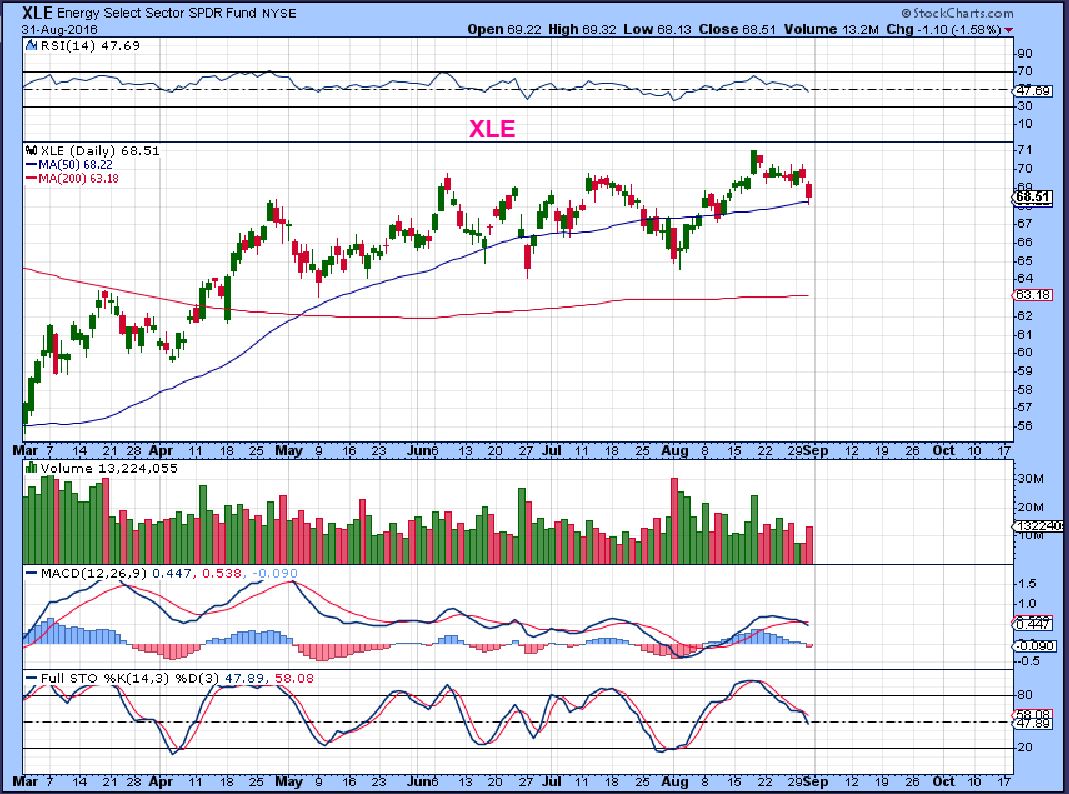Click the Full STO legend line marker
Screen dimensions: 1069x794
tap(31, 678)
